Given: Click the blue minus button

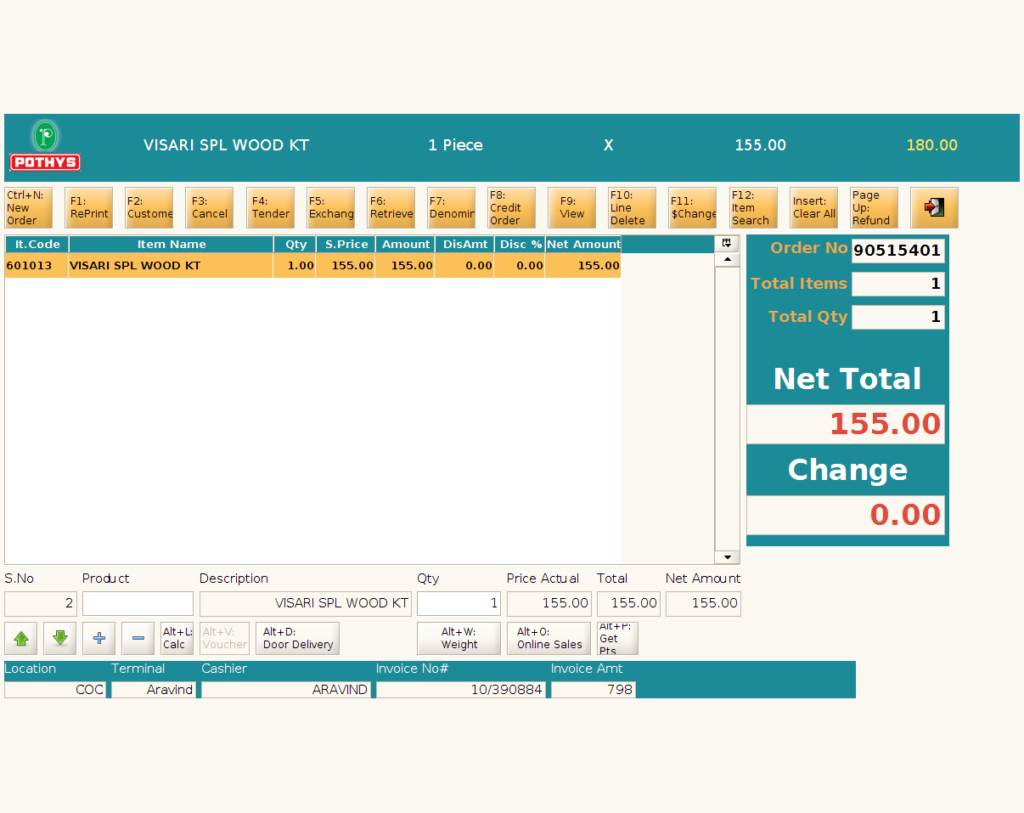Looking at the screenshot, I should [x=138, y=638].
